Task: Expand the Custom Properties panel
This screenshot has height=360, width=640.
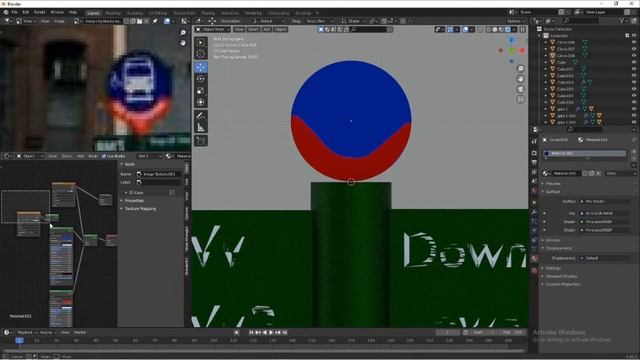Action: [x=563, y=284]
